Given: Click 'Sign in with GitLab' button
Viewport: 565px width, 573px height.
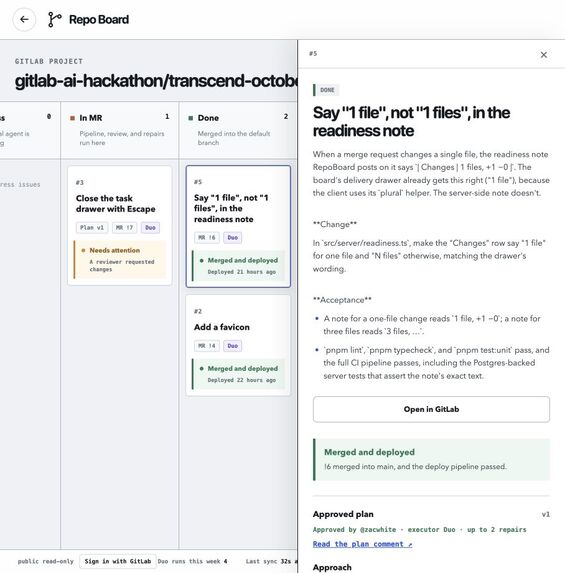Looking at the screenshot, I should [x=118, y=561].
